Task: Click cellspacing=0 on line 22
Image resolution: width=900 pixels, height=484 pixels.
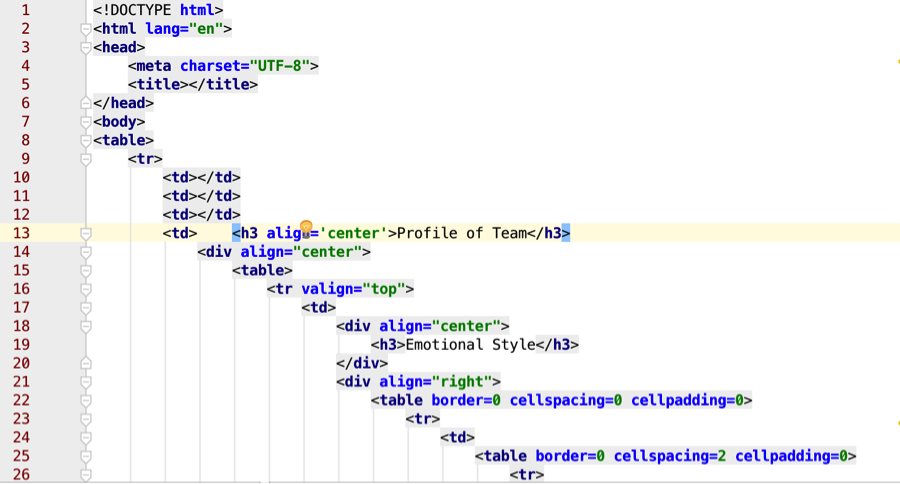Action: tap(566, 400)
